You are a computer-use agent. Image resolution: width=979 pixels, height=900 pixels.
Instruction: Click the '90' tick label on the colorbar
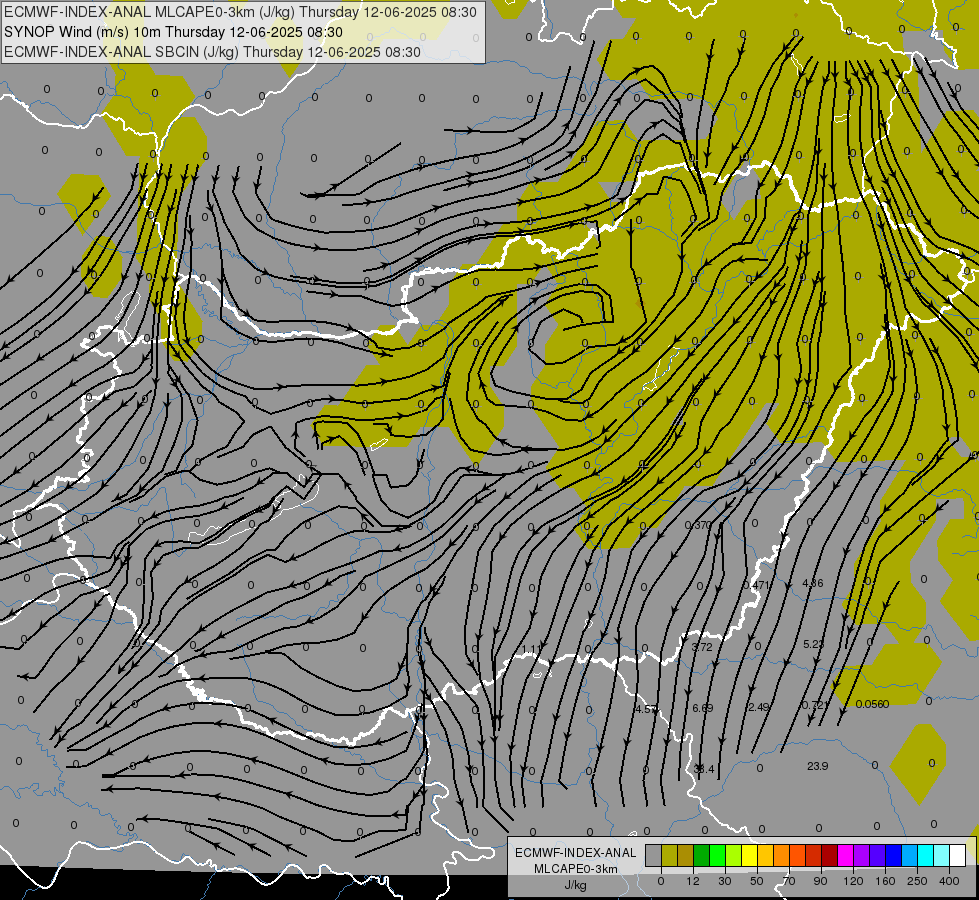click(820, 881)
